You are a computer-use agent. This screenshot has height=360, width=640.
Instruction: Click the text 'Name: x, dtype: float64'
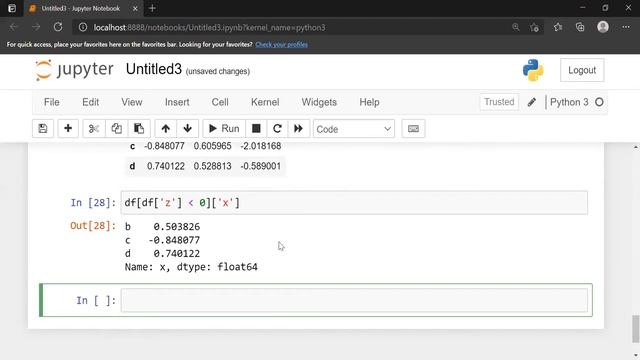pyautogui.click(x=191, y=267)
